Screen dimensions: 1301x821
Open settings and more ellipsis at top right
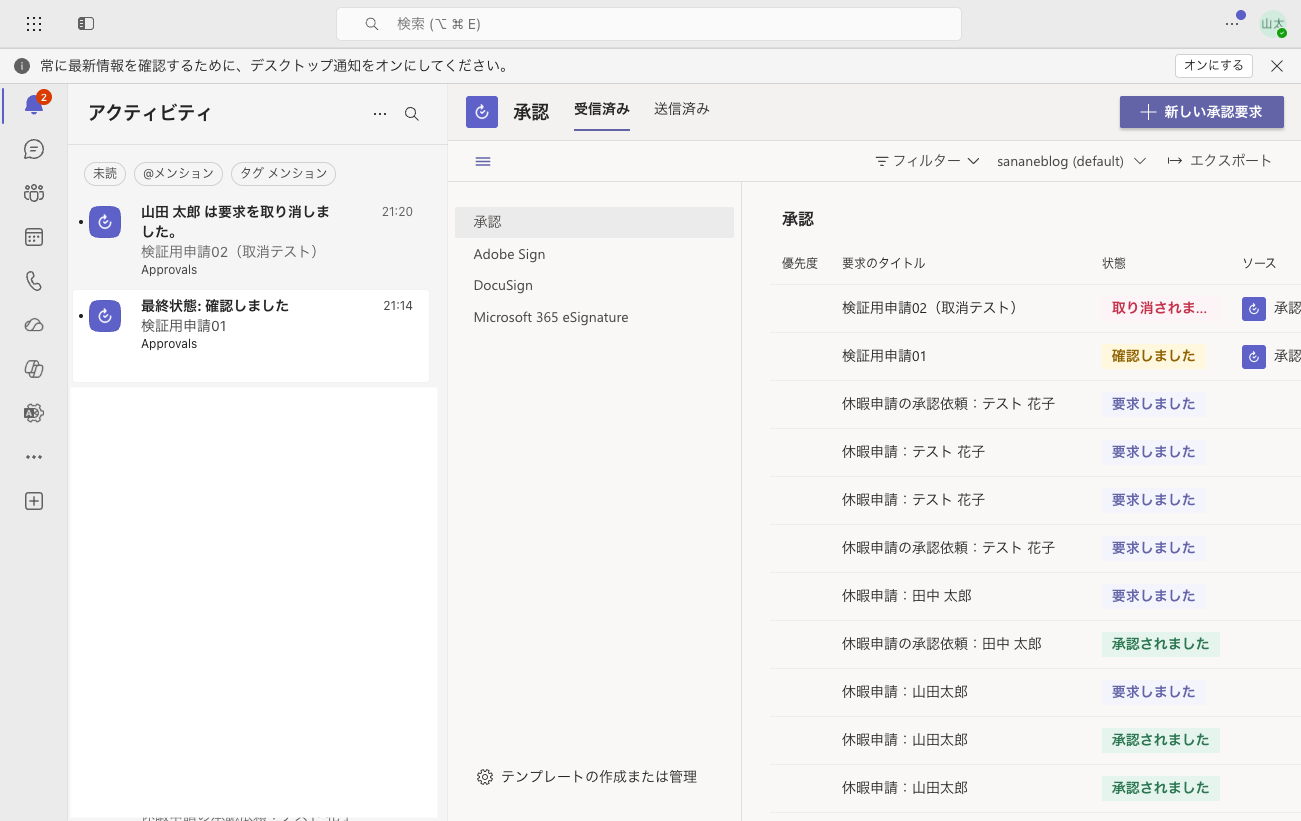(x=1232, y=23)
